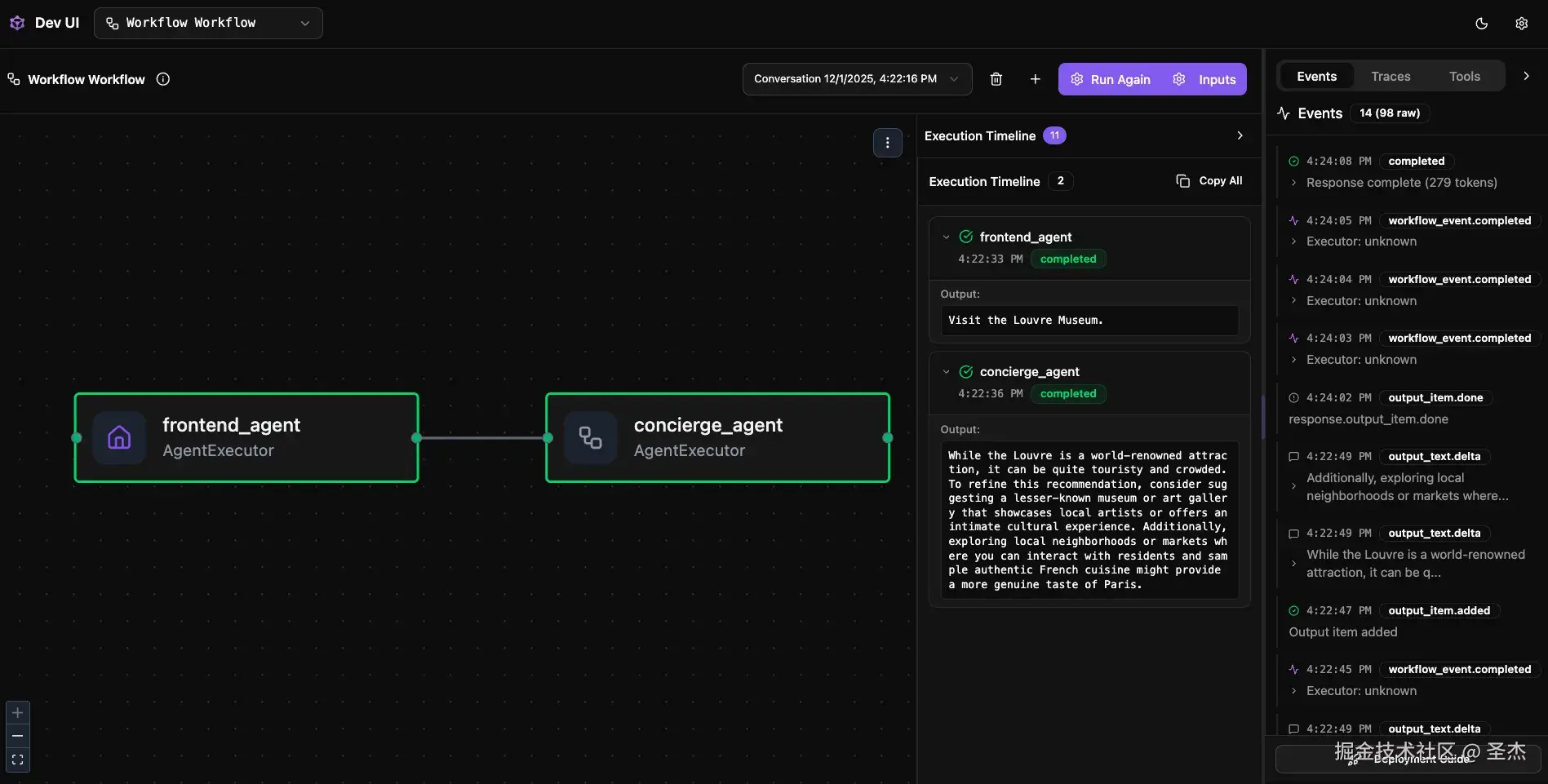Click the Dev UI logo icon
The image size is (1548, 784).
(x=17, y=23)
